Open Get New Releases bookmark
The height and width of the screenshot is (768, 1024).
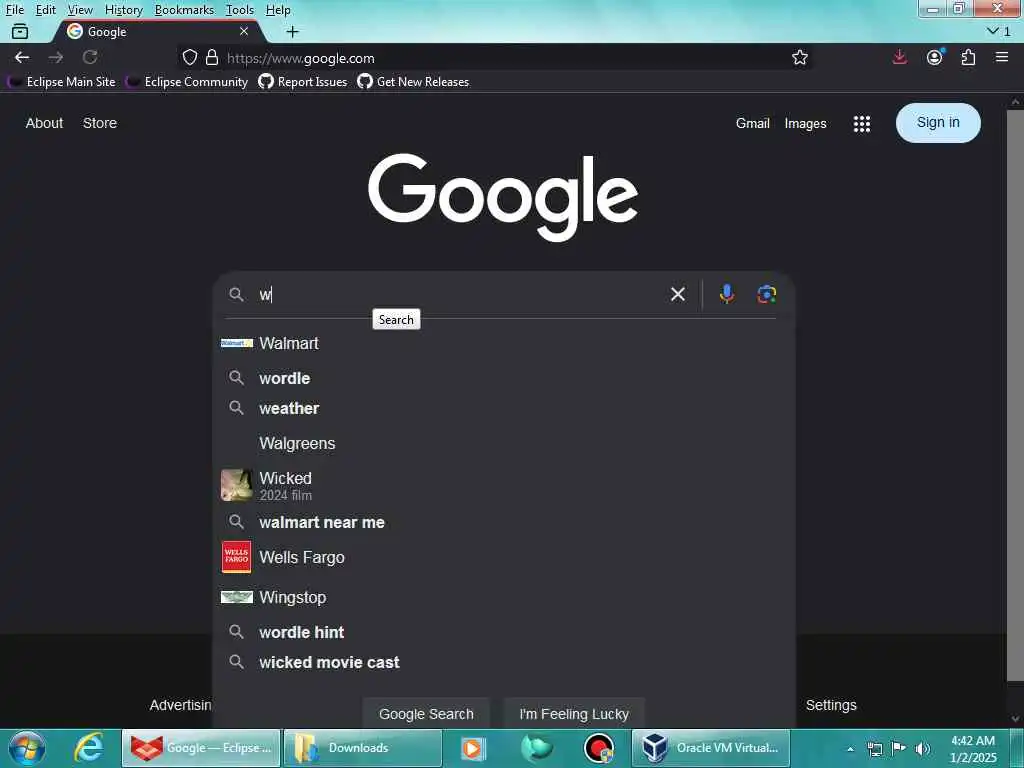click(413, 82)
